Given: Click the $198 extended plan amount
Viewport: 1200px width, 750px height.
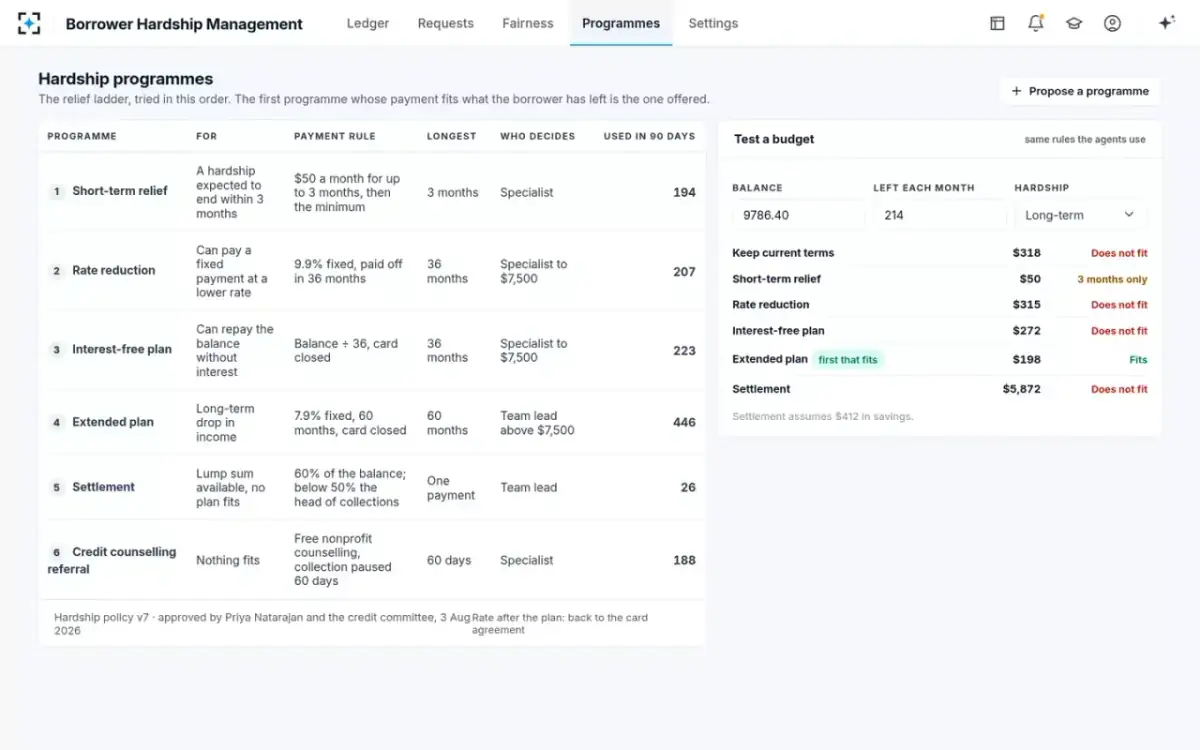Looking at the screenshot, I should pyautogui.click(x=1026, y=359).
